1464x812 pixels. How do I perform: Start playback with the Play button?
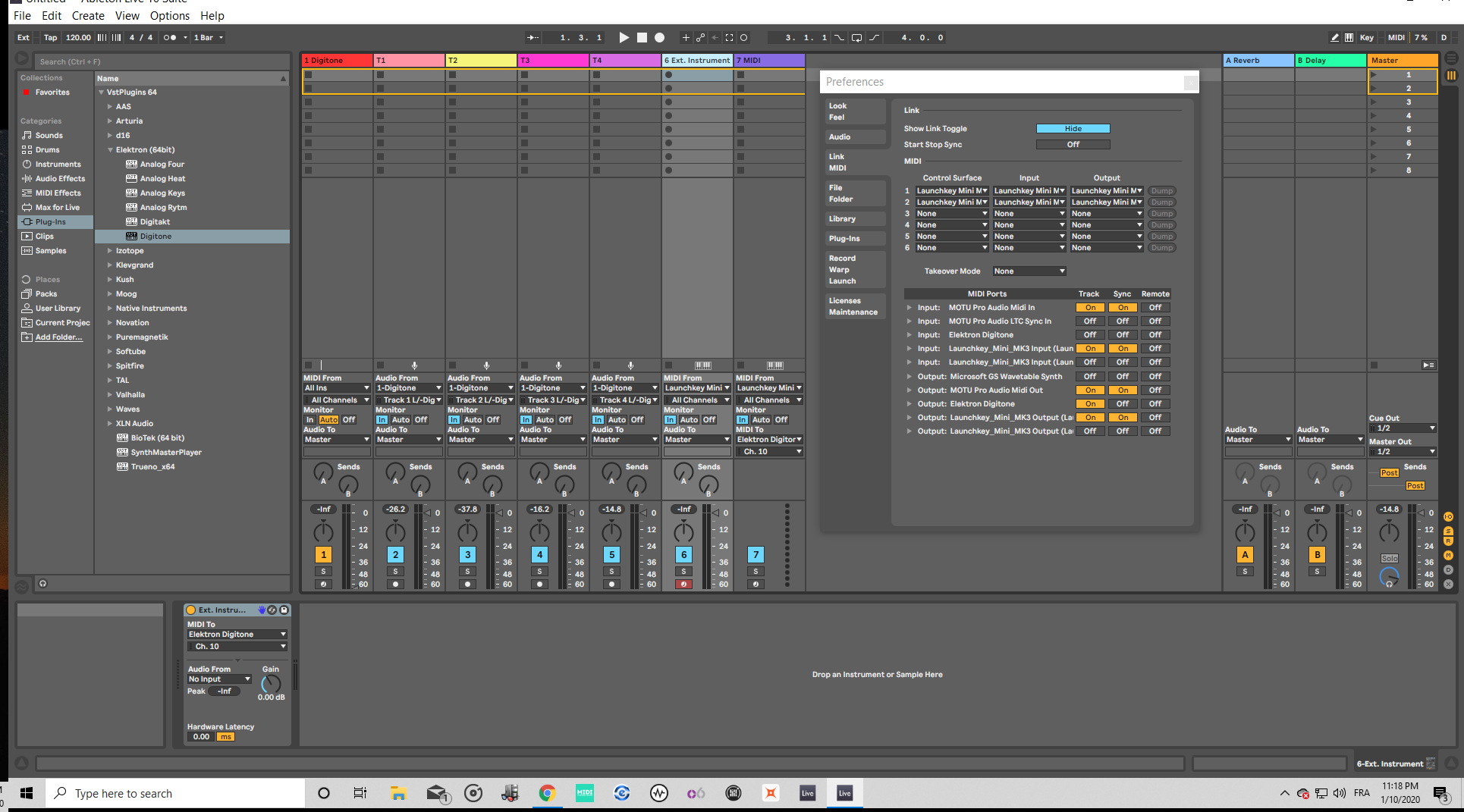(x=624, y=37)
